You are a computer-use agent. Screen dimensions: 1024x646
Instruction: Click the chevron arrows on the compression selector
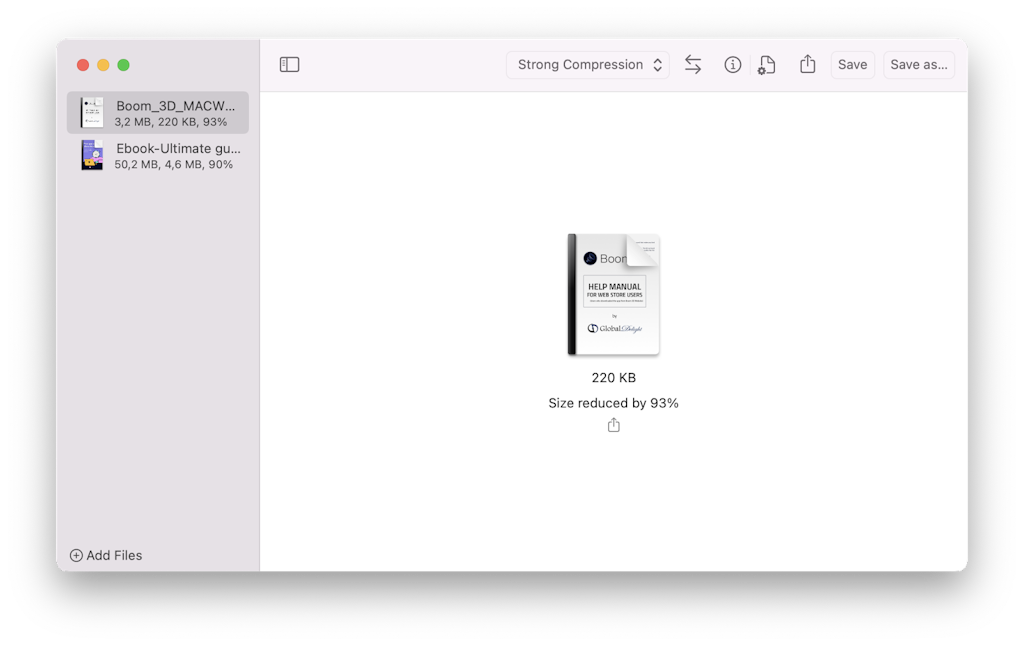click(x=658, y=64)
